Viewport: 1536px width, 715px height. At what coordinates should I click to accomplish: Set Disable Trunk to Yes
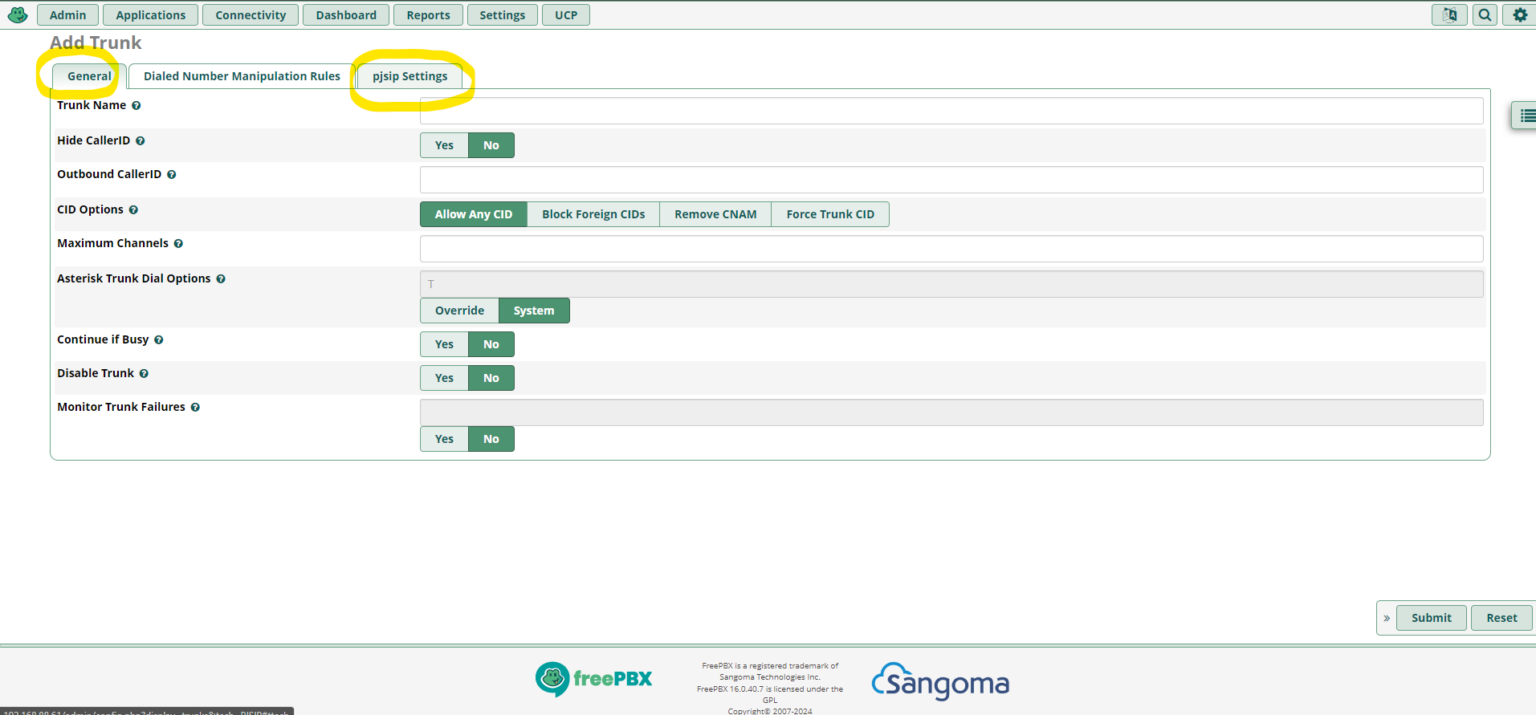pyautogui.click(x=443, y=378)
